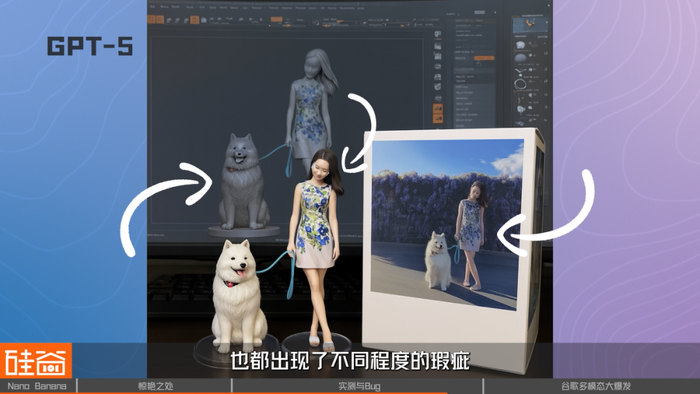This screenshot has height=394, width=700.
Task: Select the grey dog model in the viewport
Action: [x=243, y=183]
